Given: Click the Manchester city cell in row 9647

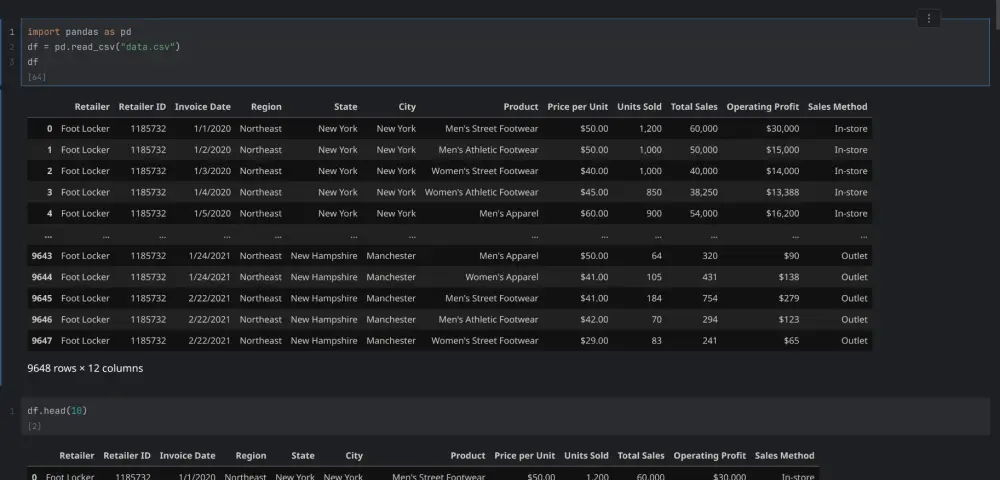Looking at the screenshot, I should click(391, 341).
